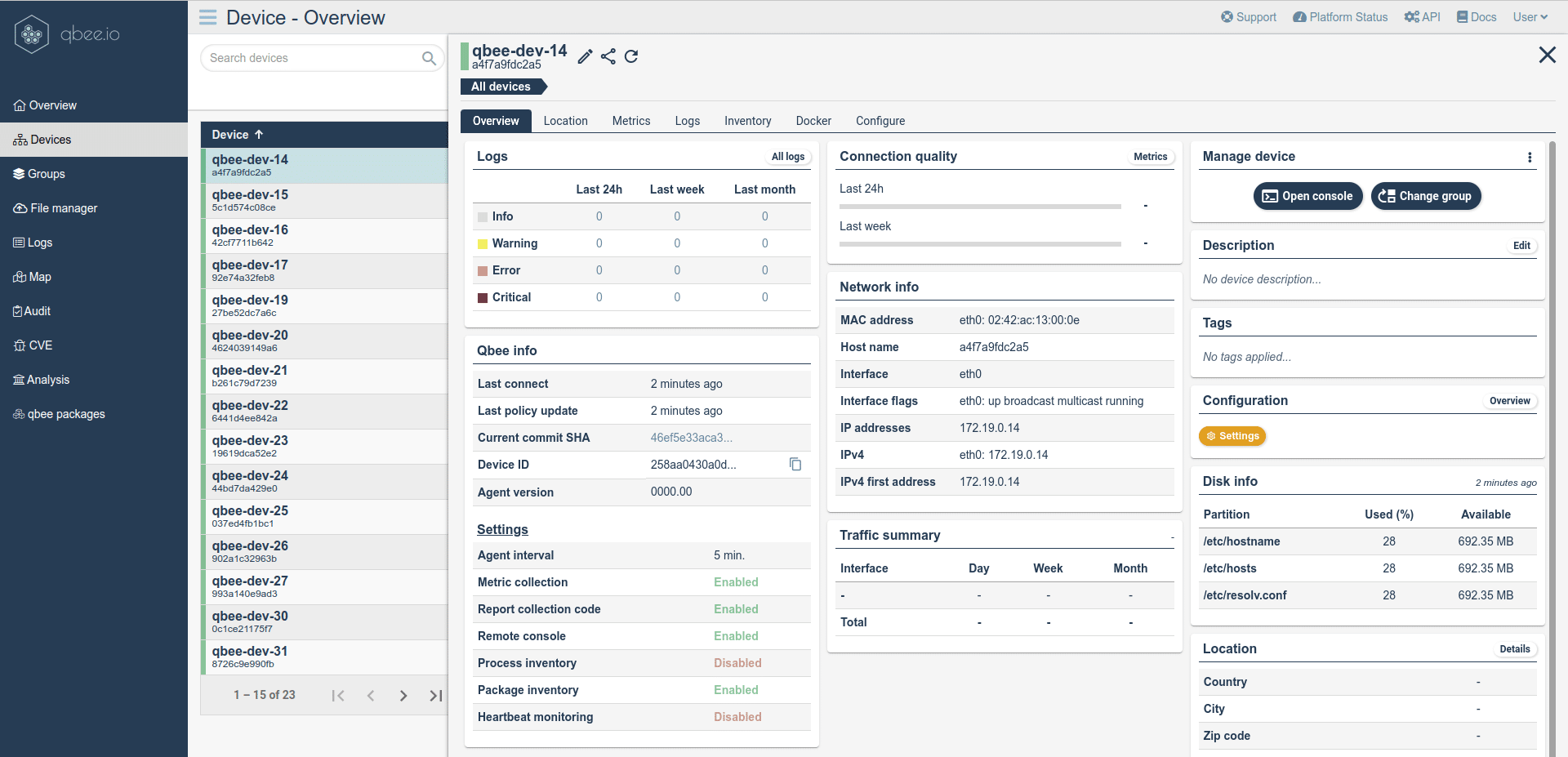This screenshot has width=1568, height=757.
Task: Click the Settings heading link
Action: [x=502, y=530]
